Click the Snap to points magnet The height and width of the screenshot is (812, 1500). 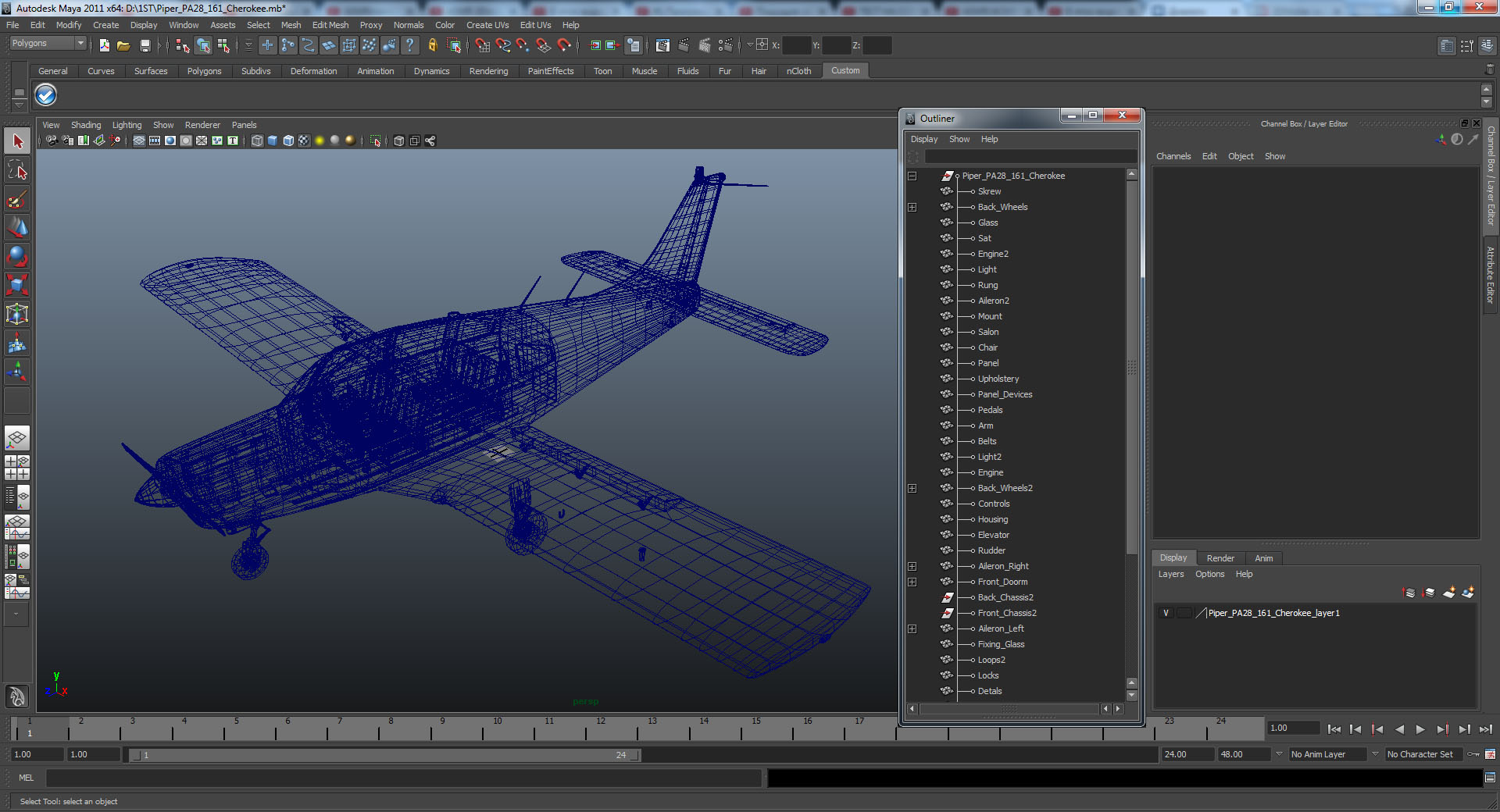click(x=523, y=45)
